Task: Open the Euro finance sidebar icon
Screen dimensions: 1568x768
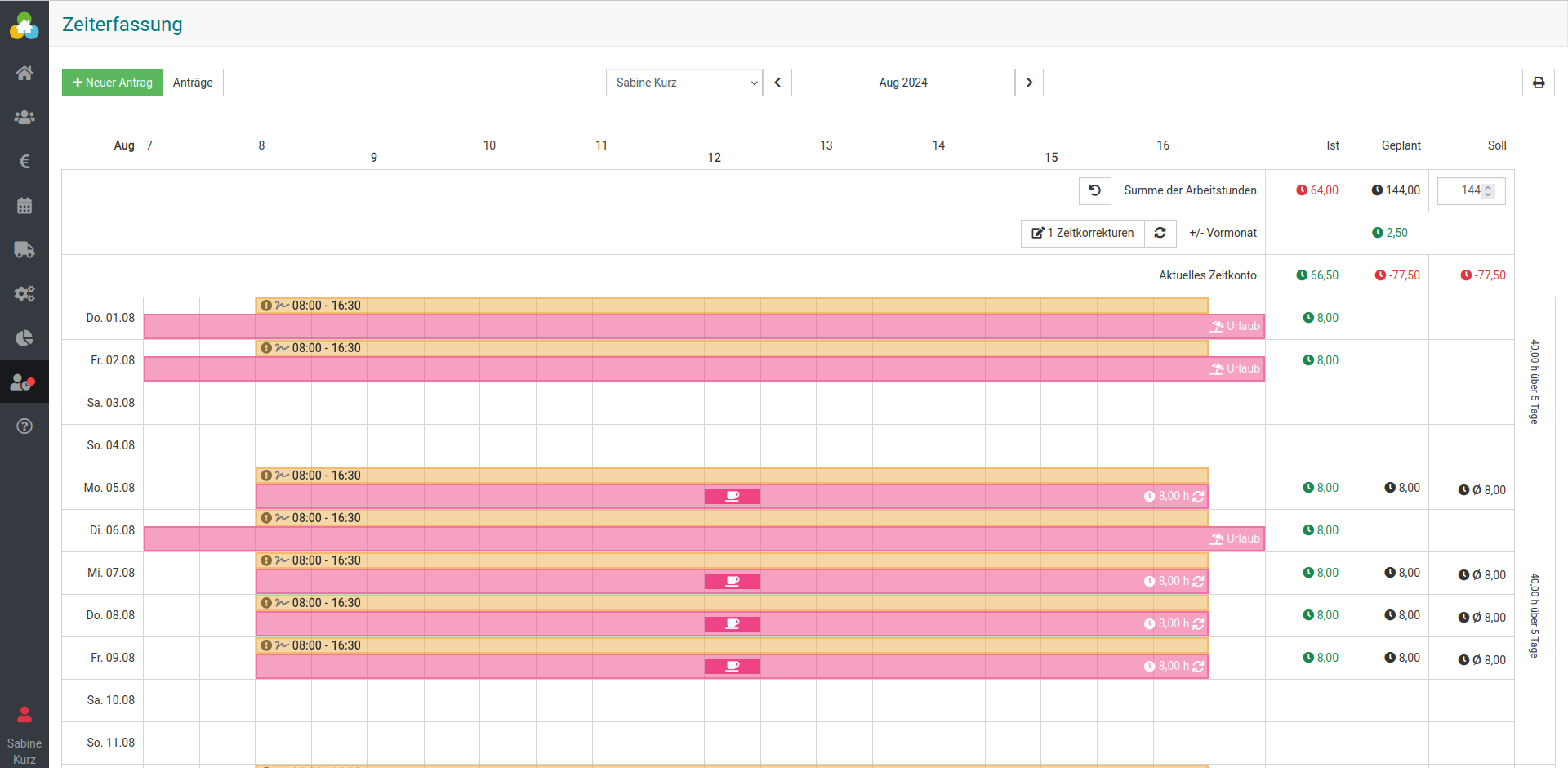Action: point(24,162)
